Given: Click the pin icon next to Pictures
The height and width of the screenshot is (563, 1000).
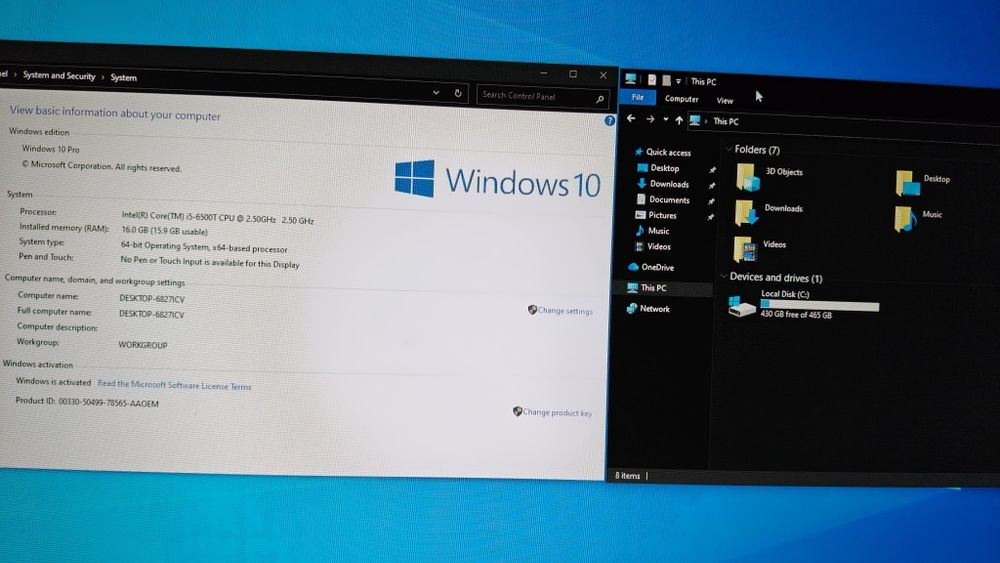Looking at the screenshot, I should click(710, 217).
